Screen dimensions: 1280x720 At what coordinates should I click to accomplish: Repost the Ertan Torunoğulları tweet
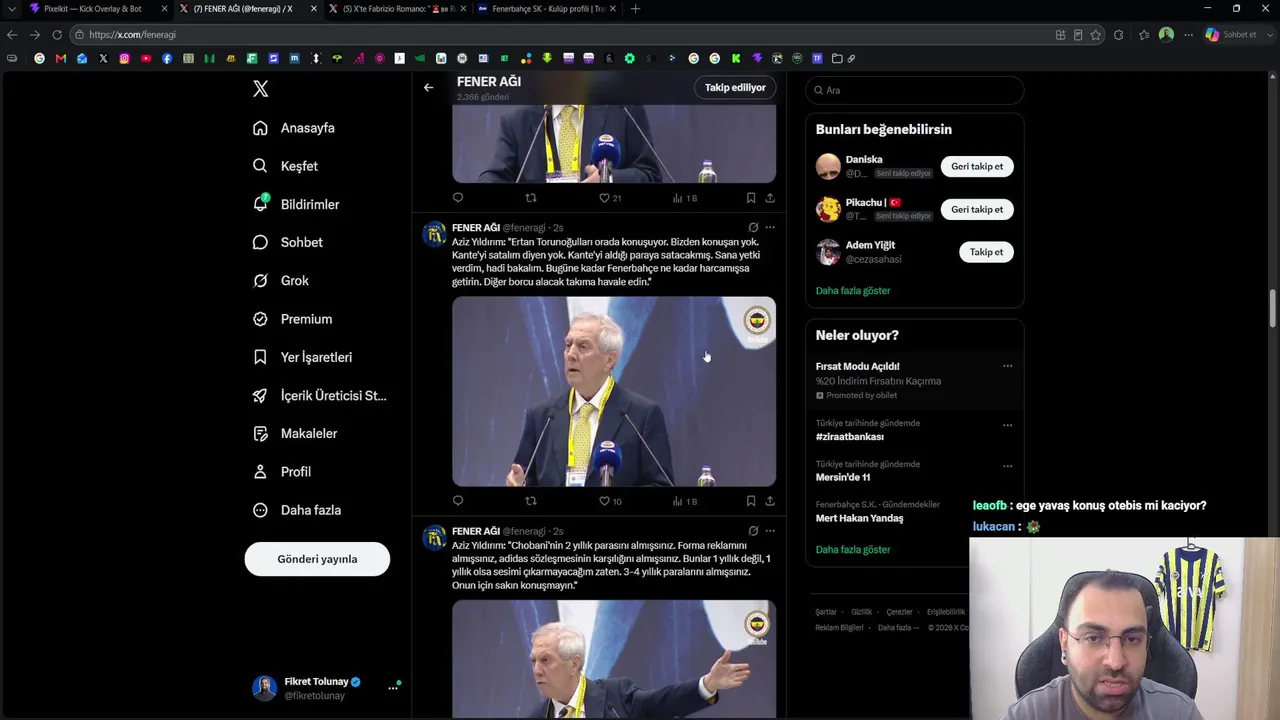[x=531, y=501]
